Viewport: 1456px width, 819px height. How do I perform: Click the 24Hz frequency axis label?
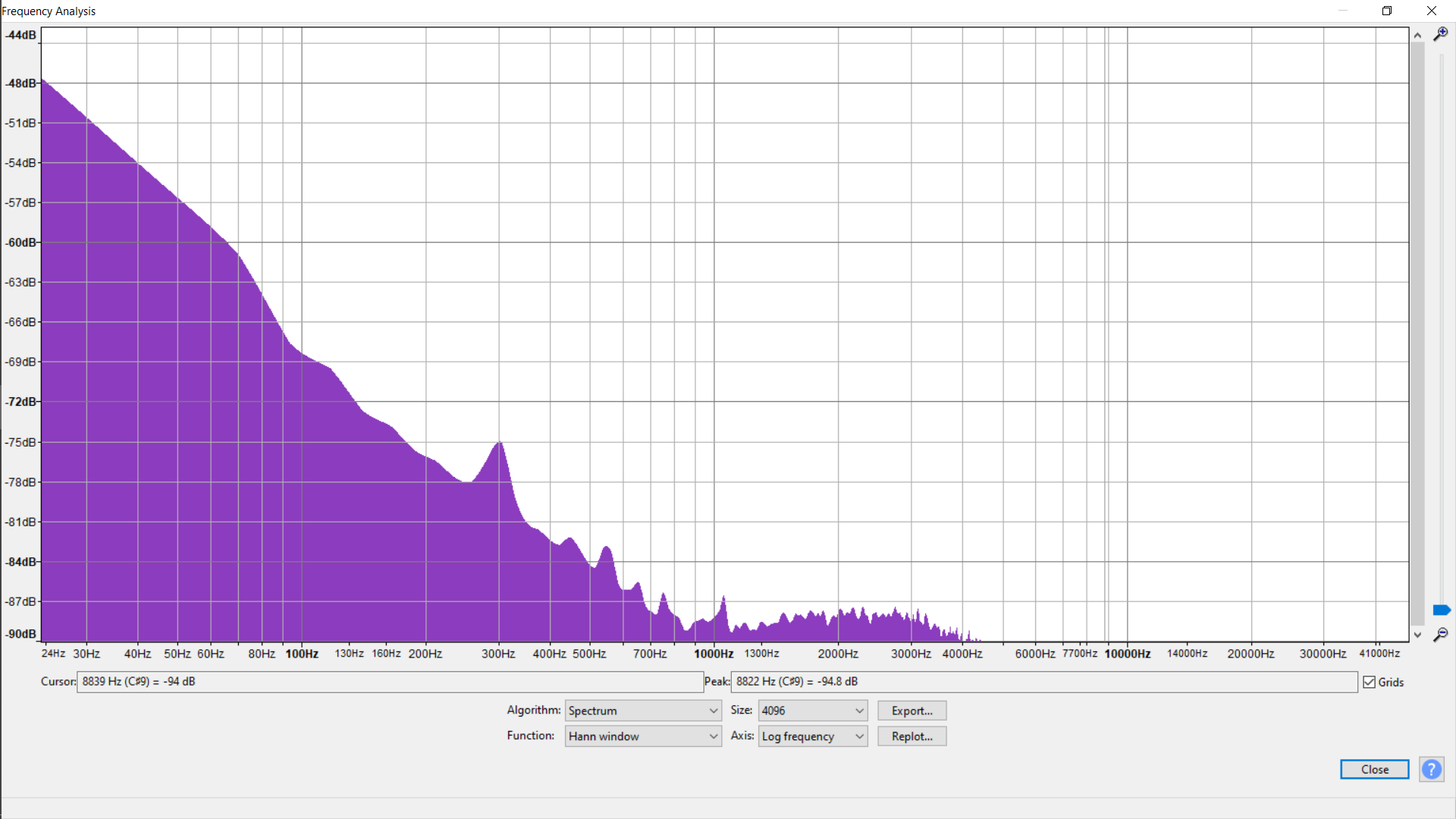(53, 654)
